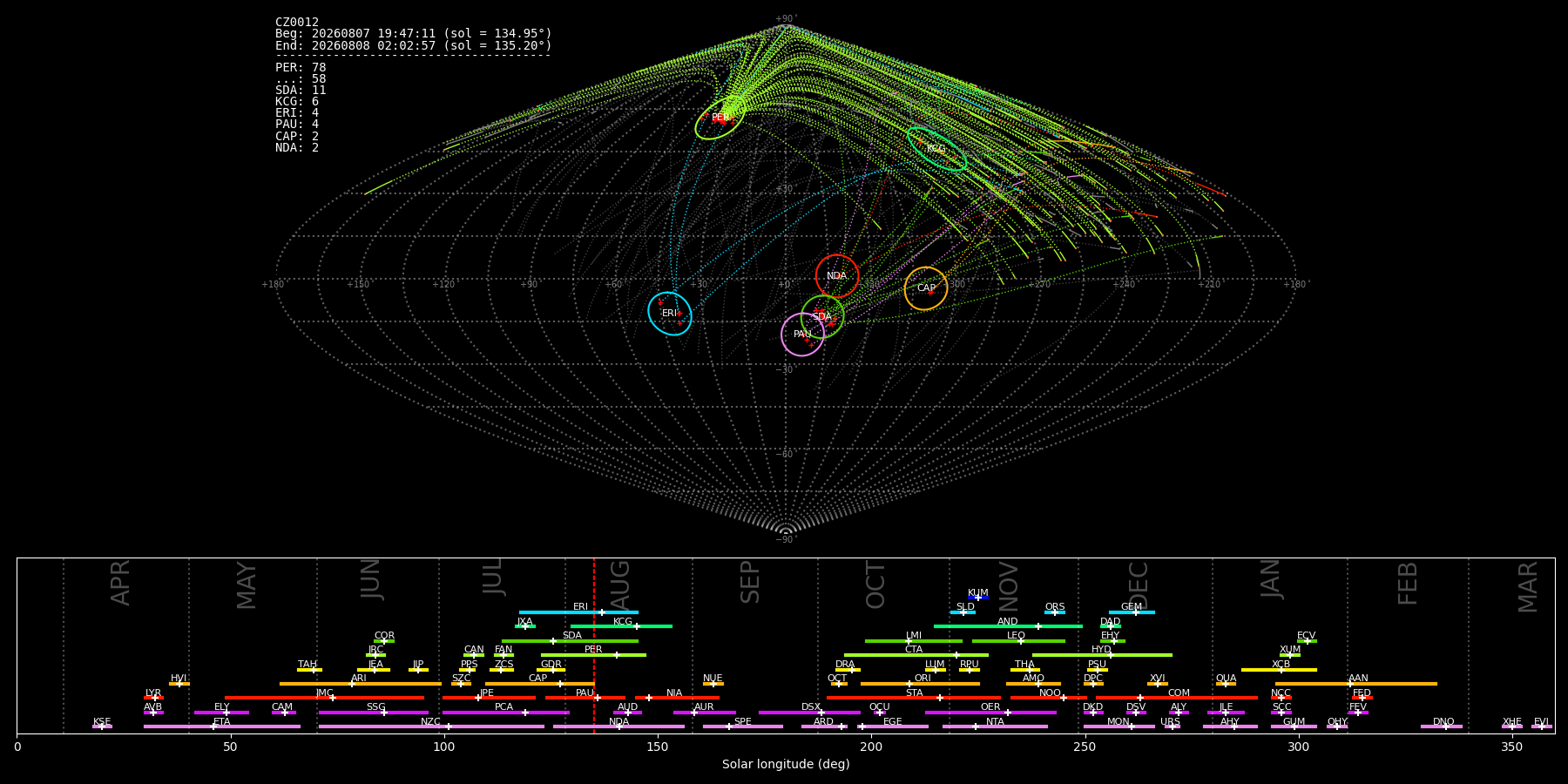Select the pink PAU radiant circle
The width and height of the screenshot is (1568, 784).
pyautogui.click(x=803, y=335)
